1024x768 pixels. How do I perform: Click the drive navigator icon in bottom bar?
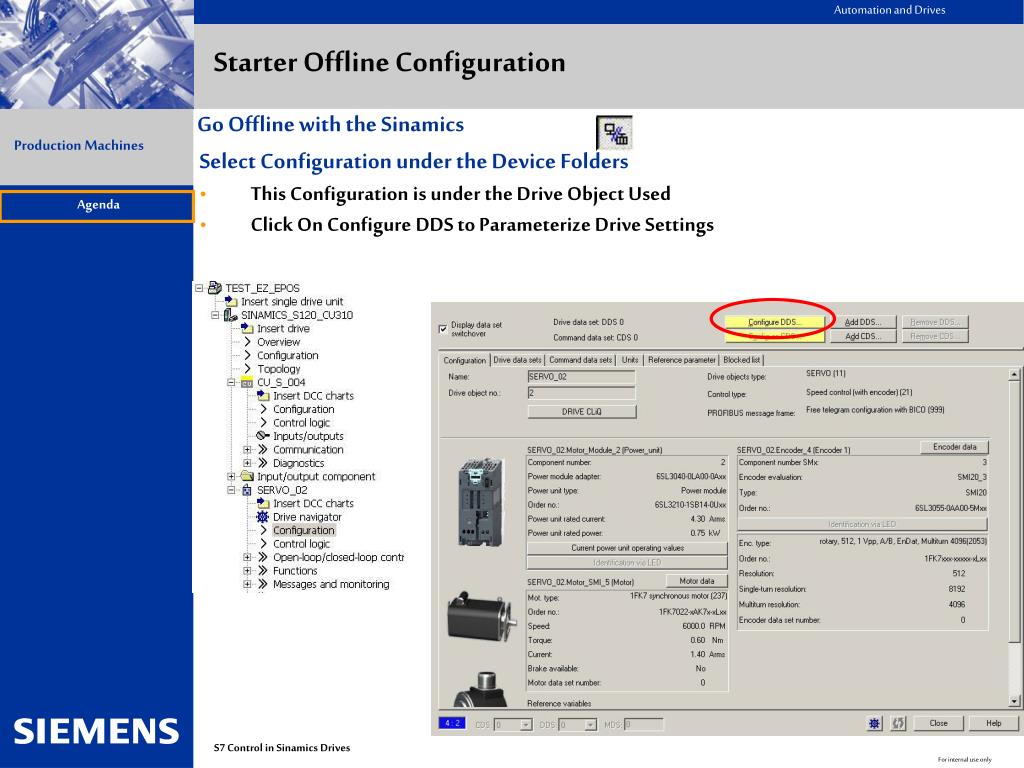click(x=874, y=723)
